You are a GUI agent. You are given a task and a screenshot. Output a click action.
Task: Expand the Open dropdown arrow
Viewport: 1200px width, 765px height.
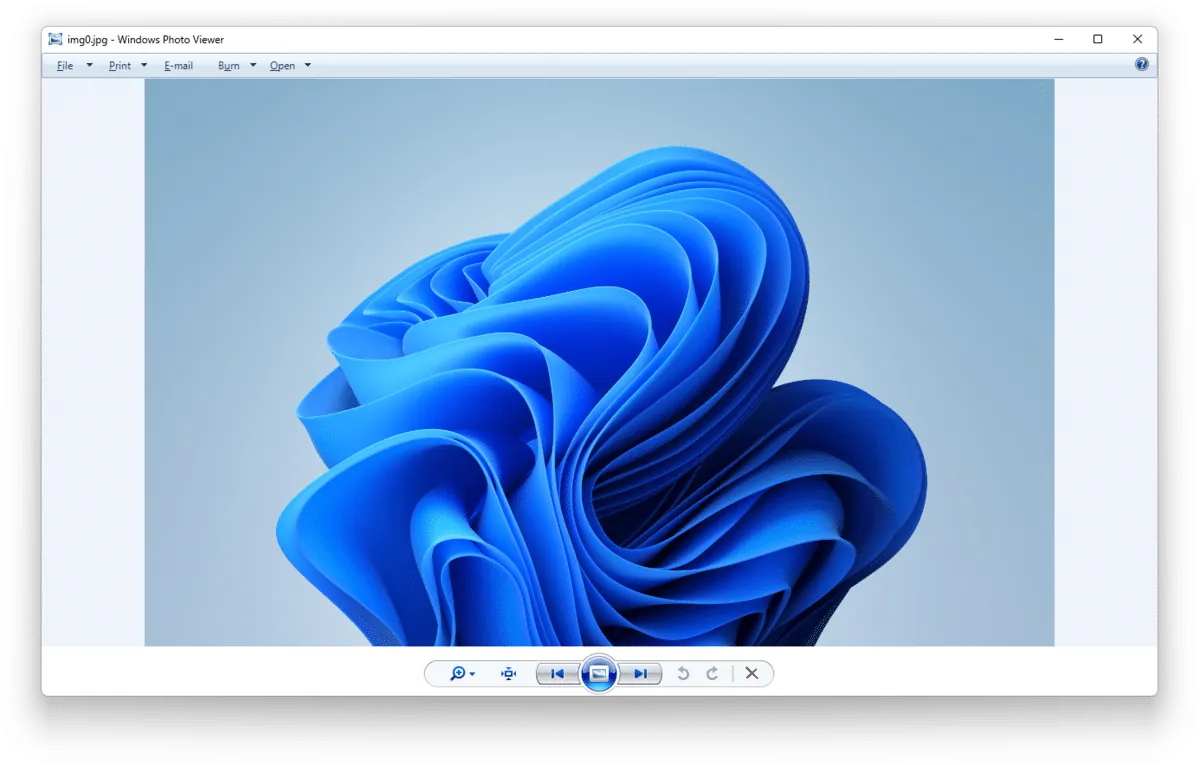point(308,66)
